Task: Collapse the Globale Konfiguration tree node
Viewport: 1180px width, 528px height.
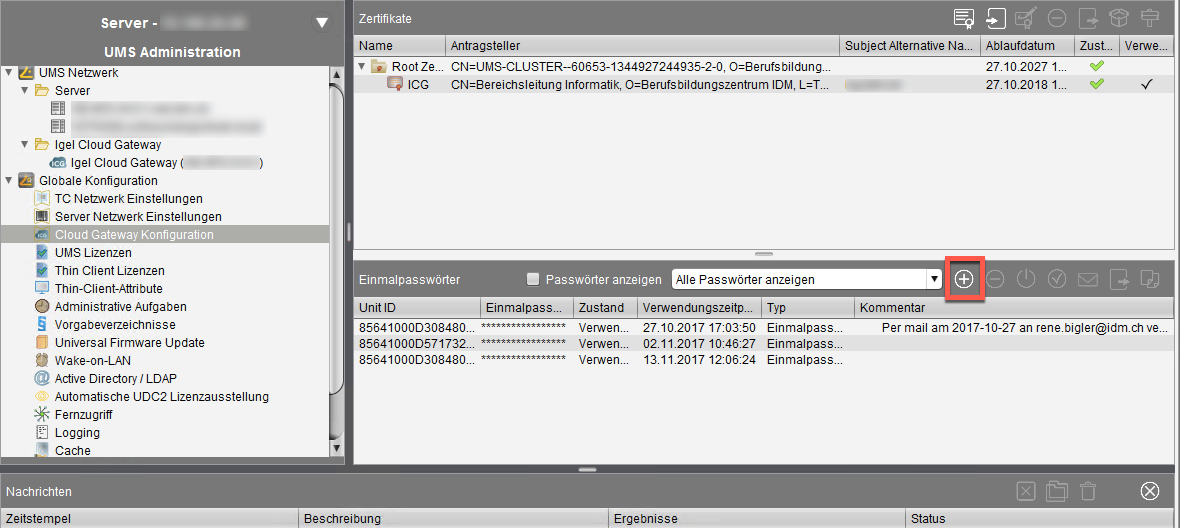Action: tap(9, 181)
